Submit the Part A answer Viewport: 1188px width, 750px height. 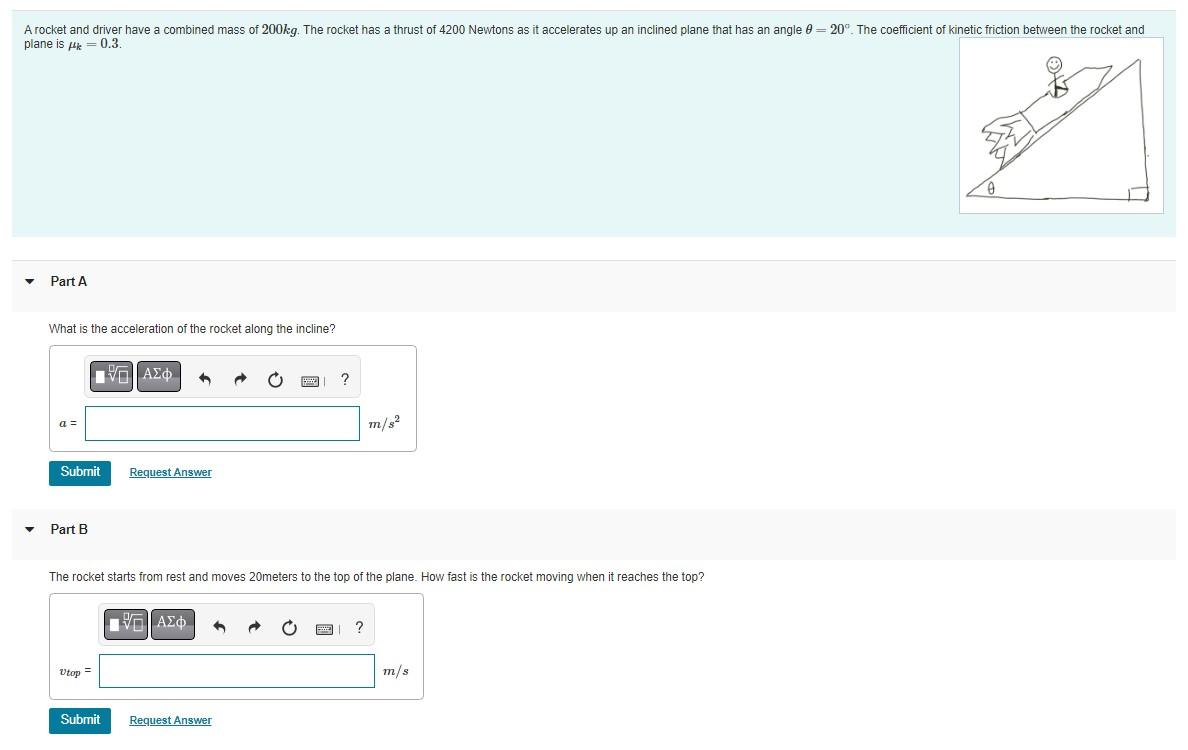click(80, 472)
